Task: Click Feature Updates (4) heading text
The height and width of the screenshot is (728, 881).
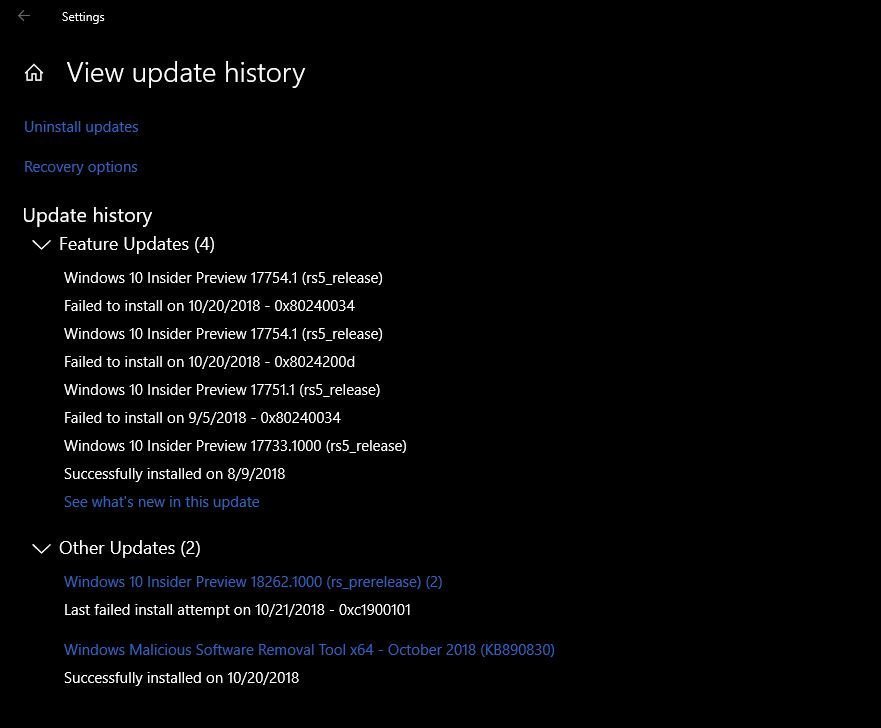Action: coord(137,244)
